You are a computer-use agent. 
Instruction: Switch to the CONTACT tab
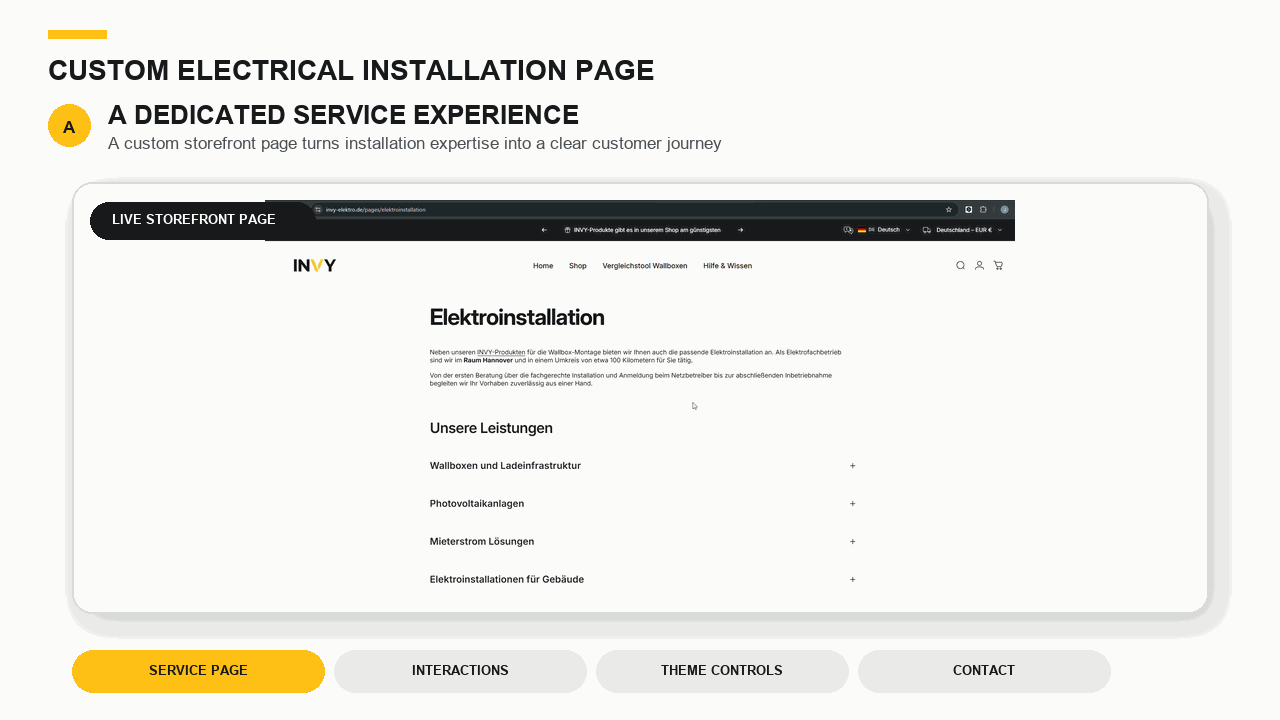tap(984, 671)
